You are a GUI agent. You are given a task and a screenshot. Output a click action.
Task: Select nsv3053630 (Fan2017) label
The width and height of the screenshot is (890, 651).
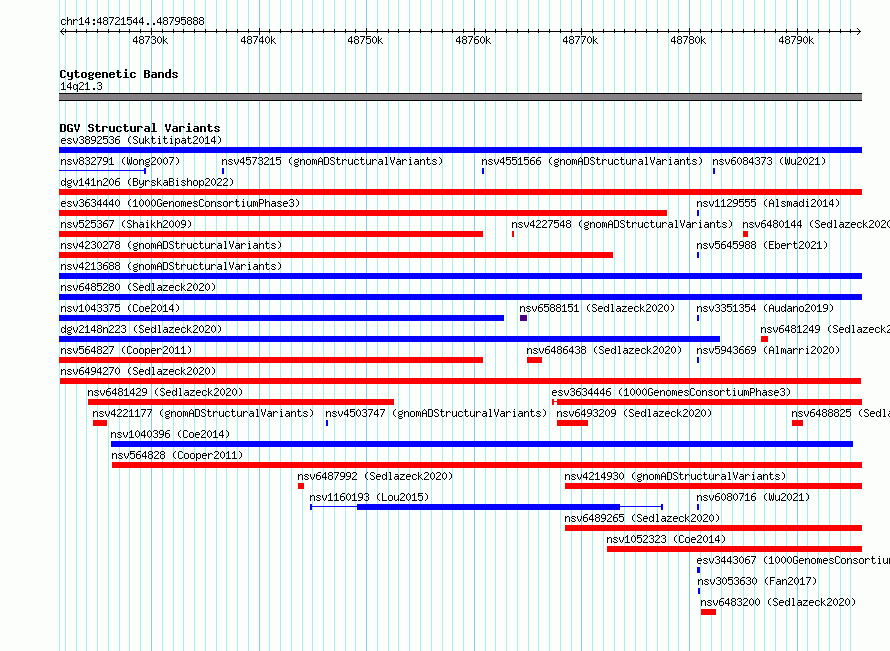coord(757,581)
